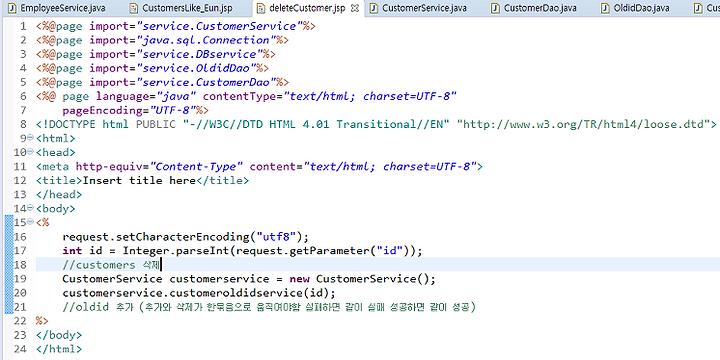
Task: Collapse the <body> fold marker at line 14
Action: 30,208
